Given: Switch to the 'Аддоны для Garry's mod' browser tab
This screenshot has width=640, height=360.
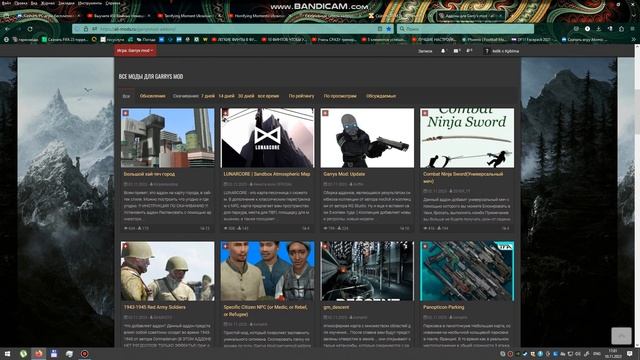Looking at the screenshot, I should pos(471,16).
